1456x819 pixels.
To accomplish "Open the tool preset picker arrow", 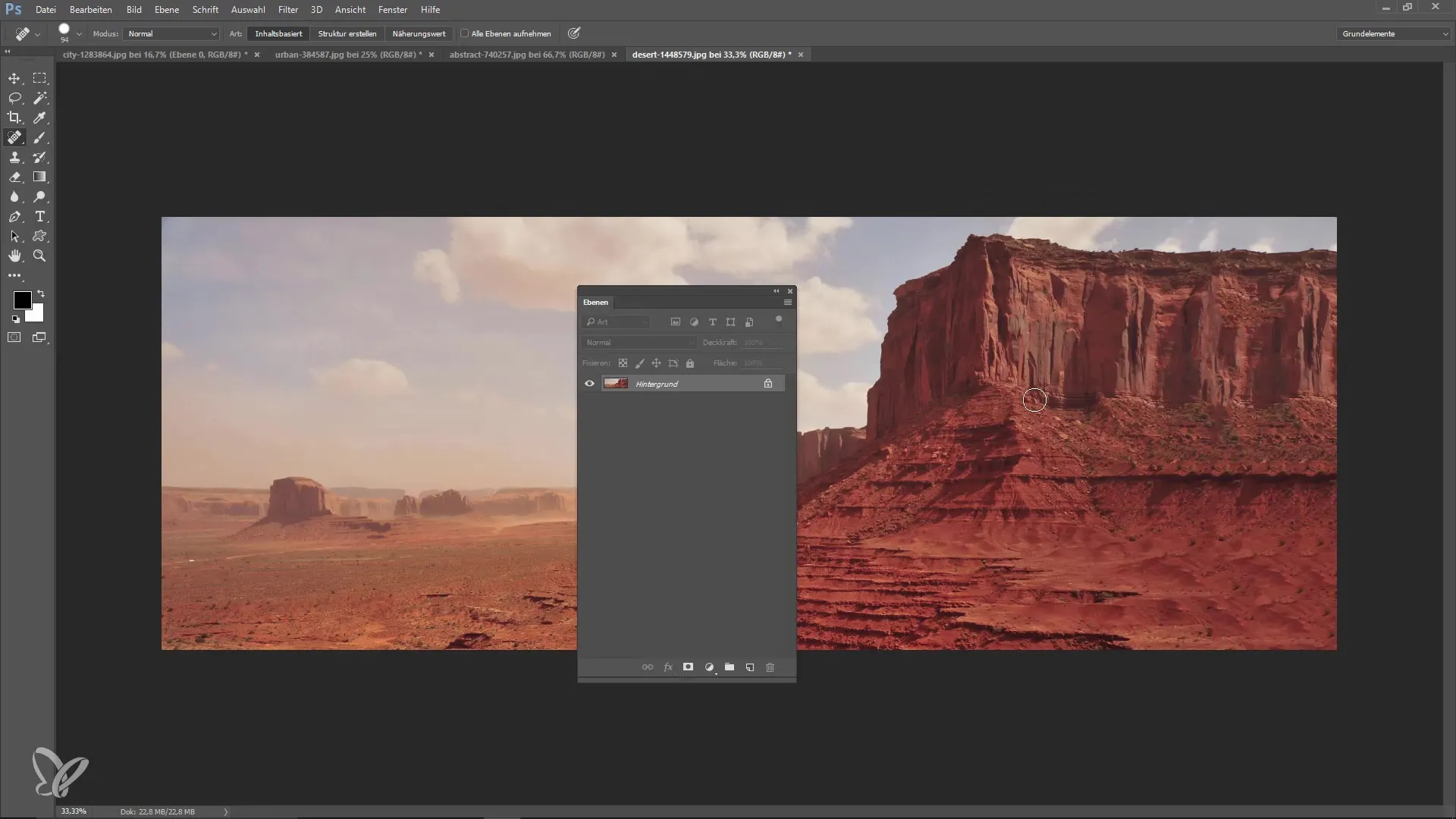I will 37,34.
